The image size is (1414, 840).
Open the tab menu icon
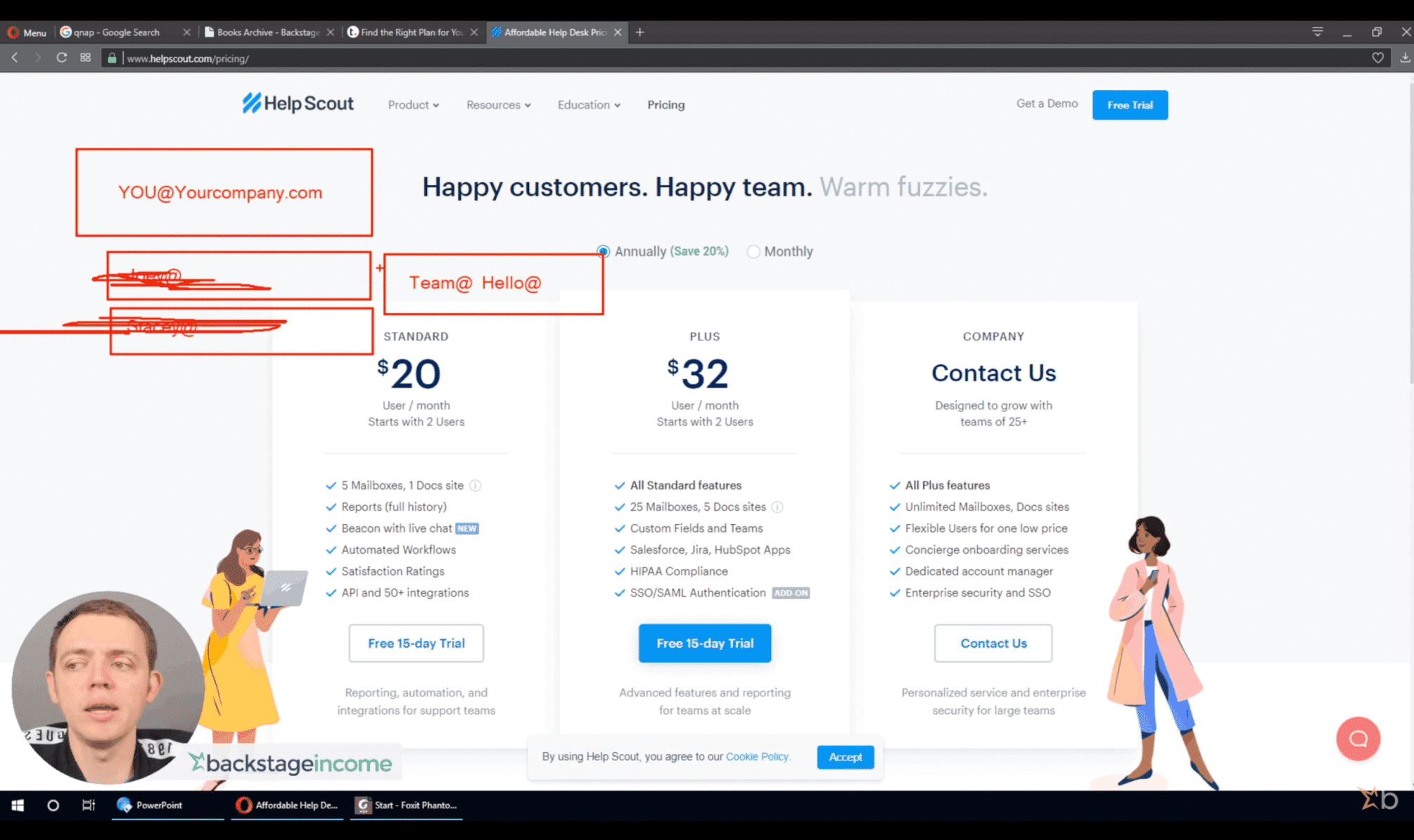coord(1318,32)
